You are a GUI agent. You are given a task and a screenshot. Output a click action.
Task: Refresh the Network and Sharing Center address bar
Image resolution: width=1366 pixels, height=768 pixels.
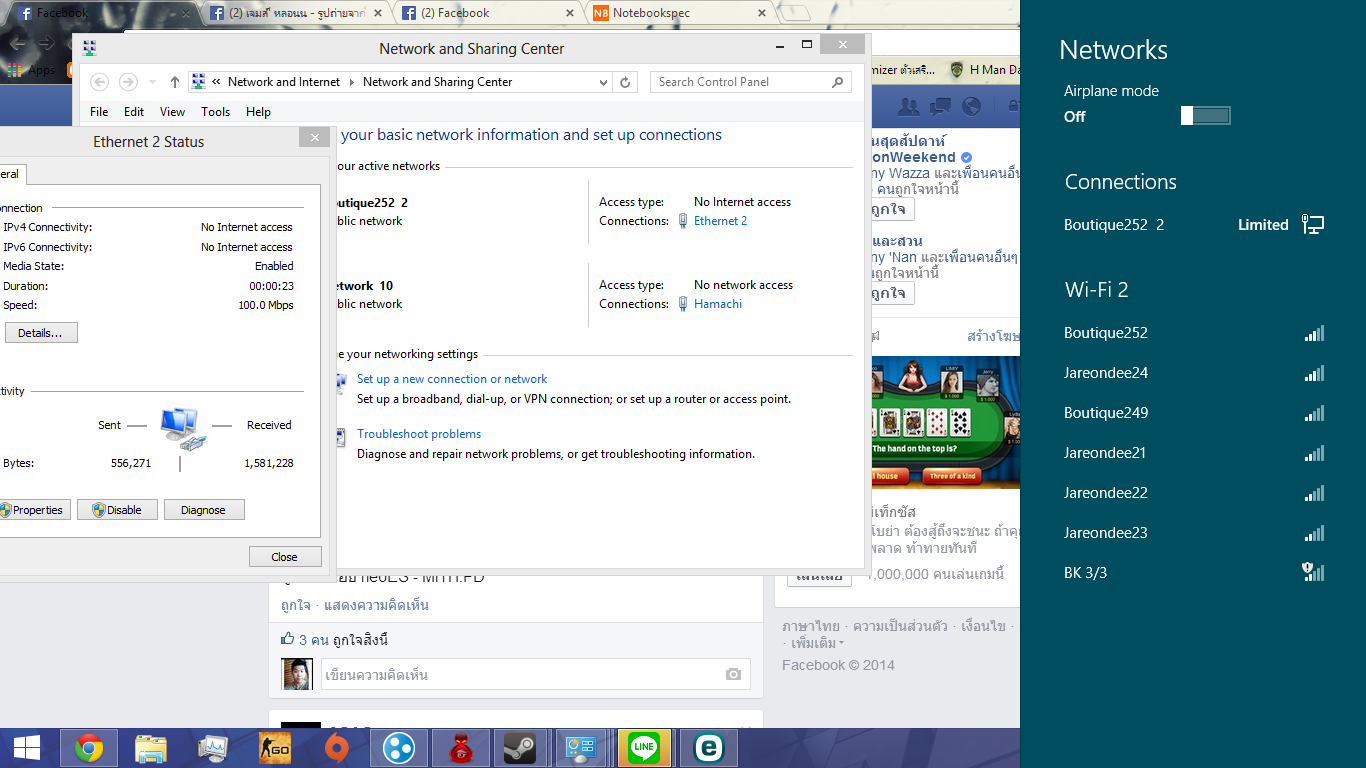coord(626,82)
